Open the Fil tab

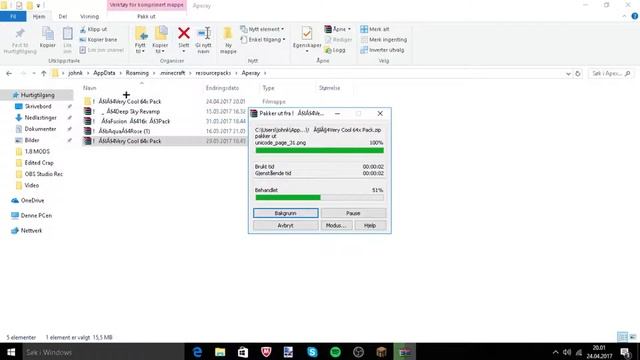tap(13, 16)
